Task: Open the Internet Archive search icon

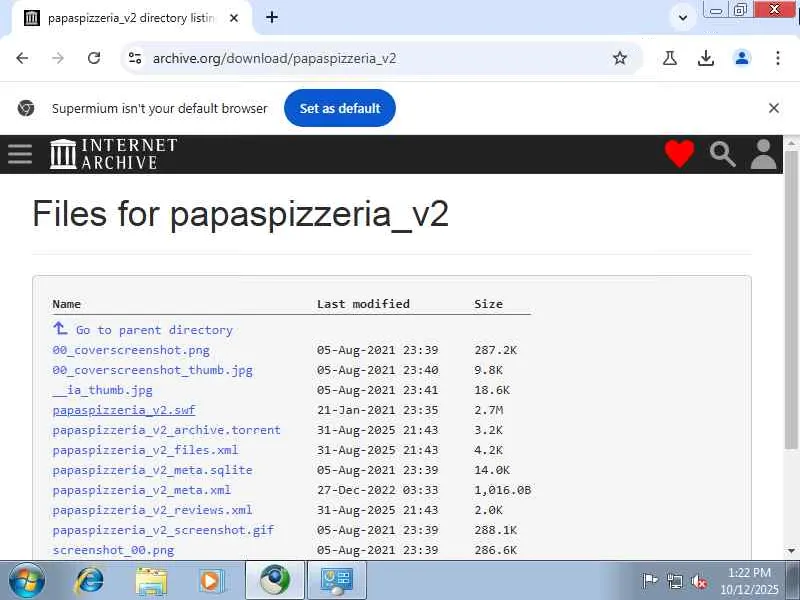Action: (x=722, y=154)
